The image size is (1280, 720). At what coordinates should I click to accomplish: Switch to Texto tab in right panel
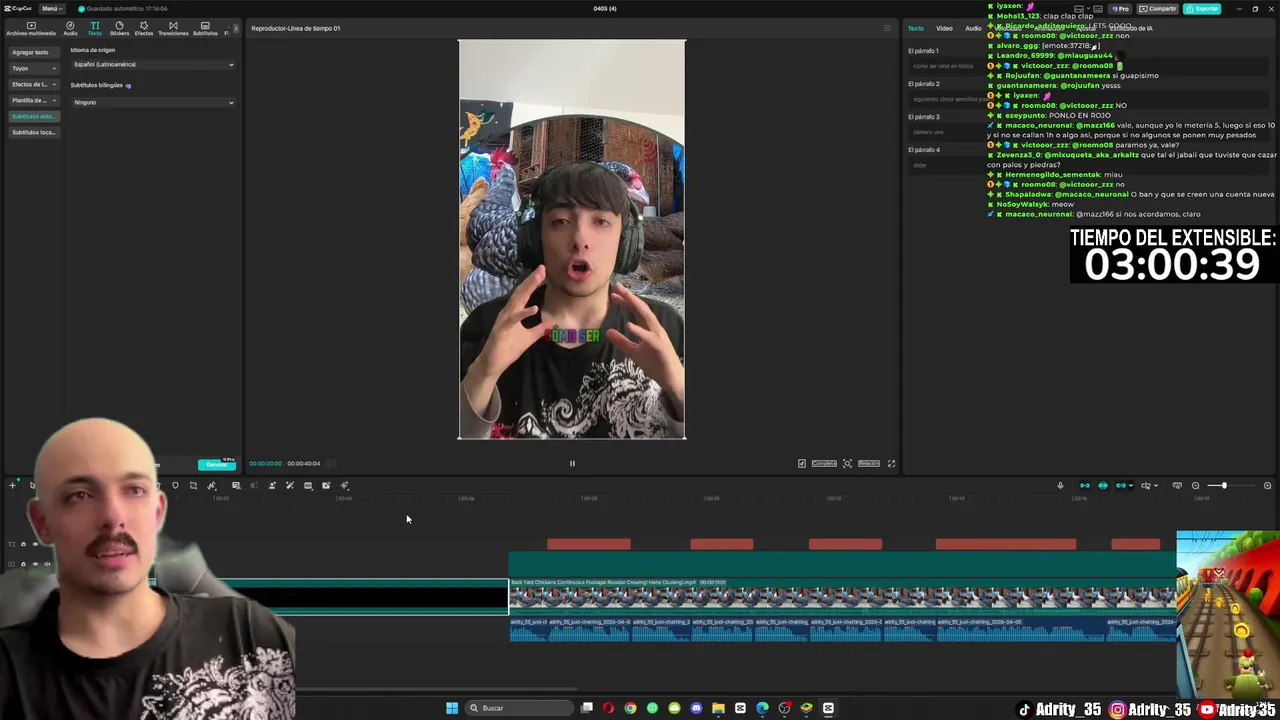[x=915, y=28]
